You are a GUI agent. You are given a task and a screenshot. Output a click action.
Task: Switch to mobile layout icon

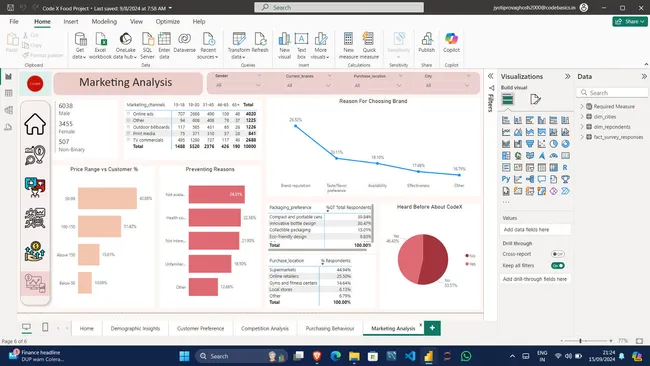click(45, 327)
